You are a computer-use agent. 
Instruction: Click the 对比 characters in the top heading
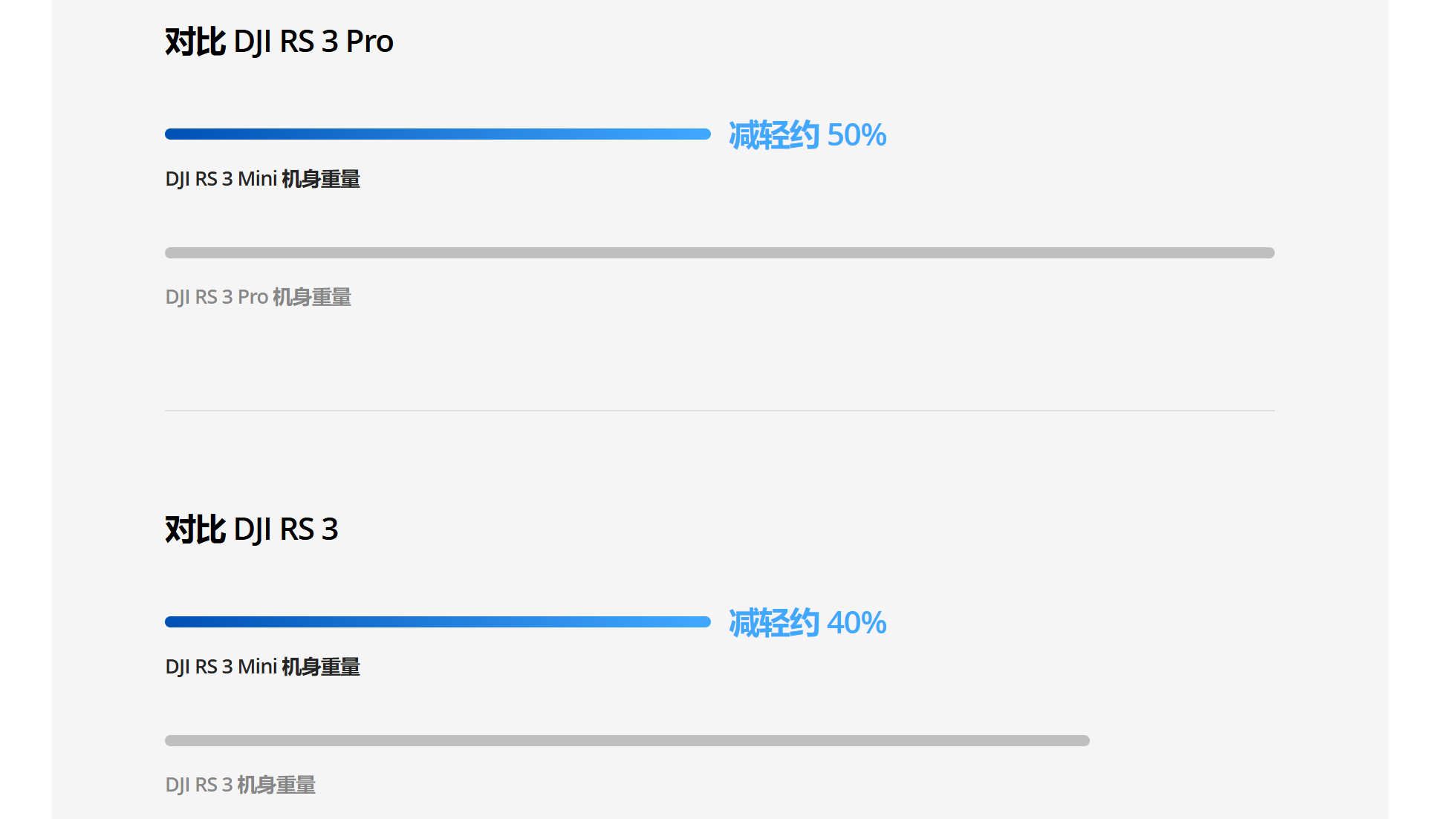[x=195, y=42]
